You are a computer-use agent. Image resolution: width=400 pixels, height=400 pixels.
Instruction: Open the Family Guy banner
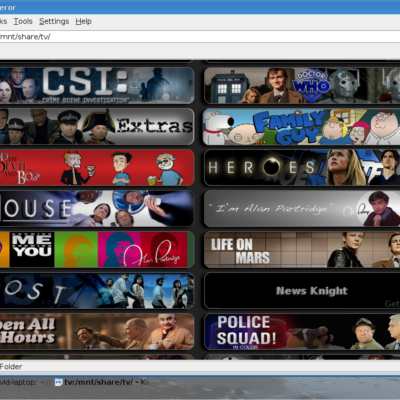(x=302, y=127)
